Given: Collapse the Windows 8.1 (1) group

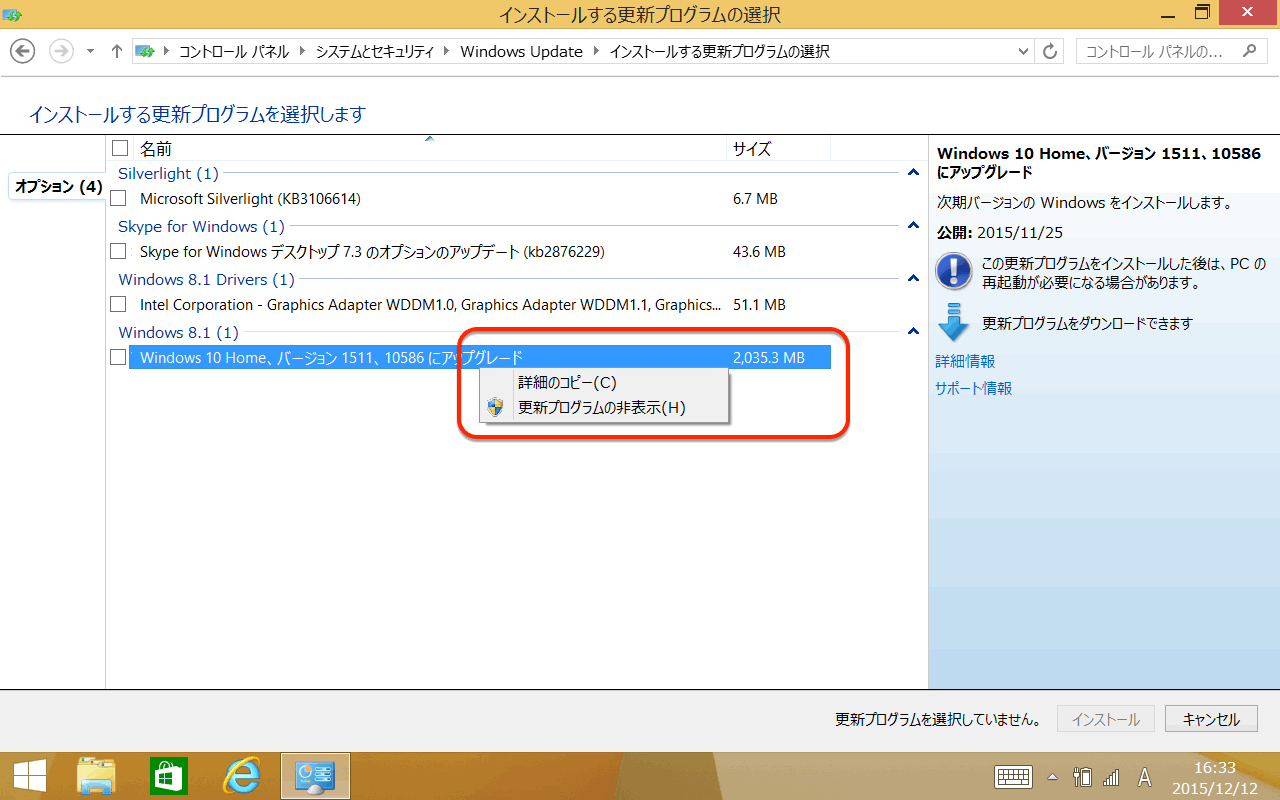Looking at the screenshot, I should click(912, 332).
